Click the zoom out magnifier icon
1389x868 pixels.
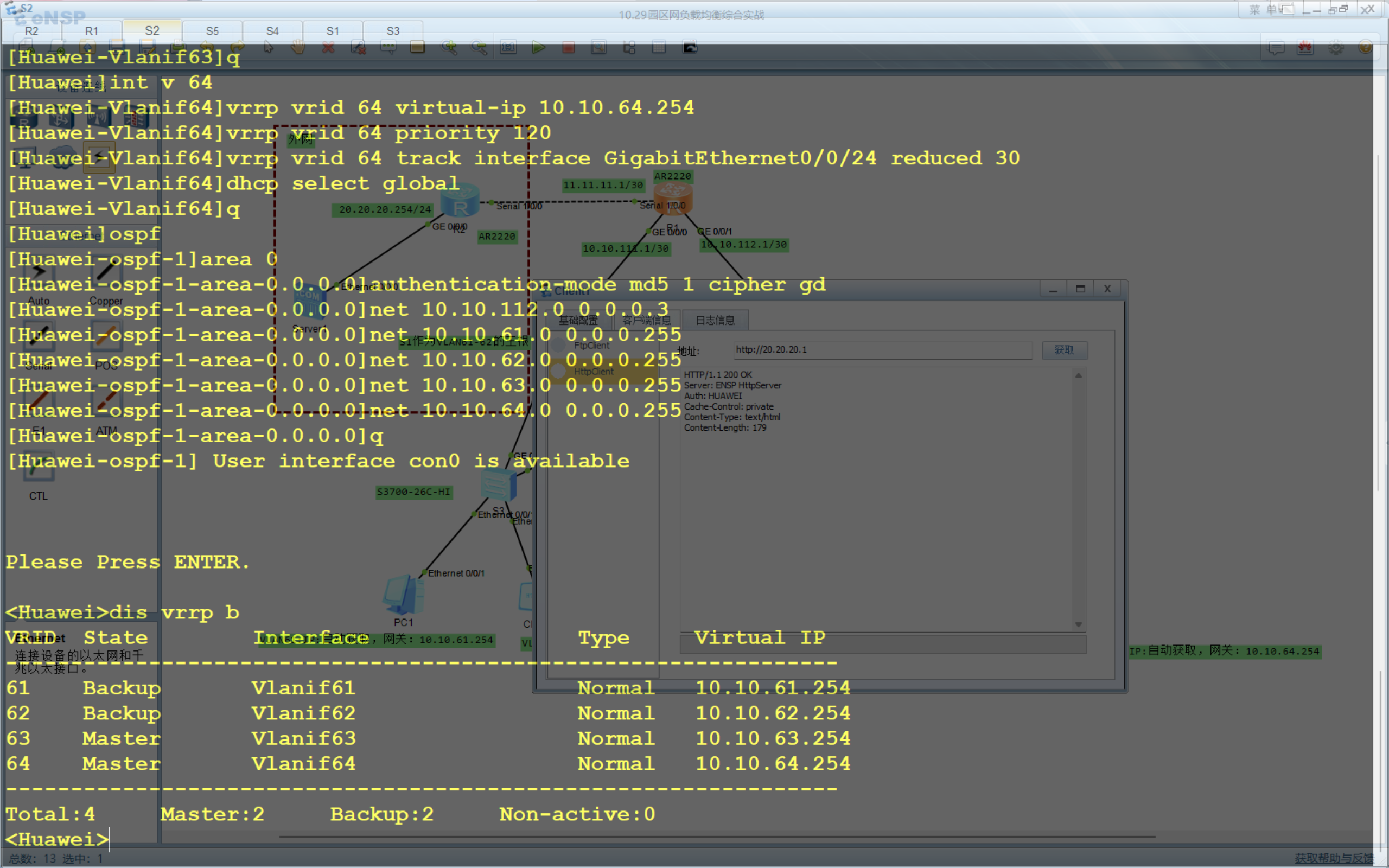(x=479, y=48)
